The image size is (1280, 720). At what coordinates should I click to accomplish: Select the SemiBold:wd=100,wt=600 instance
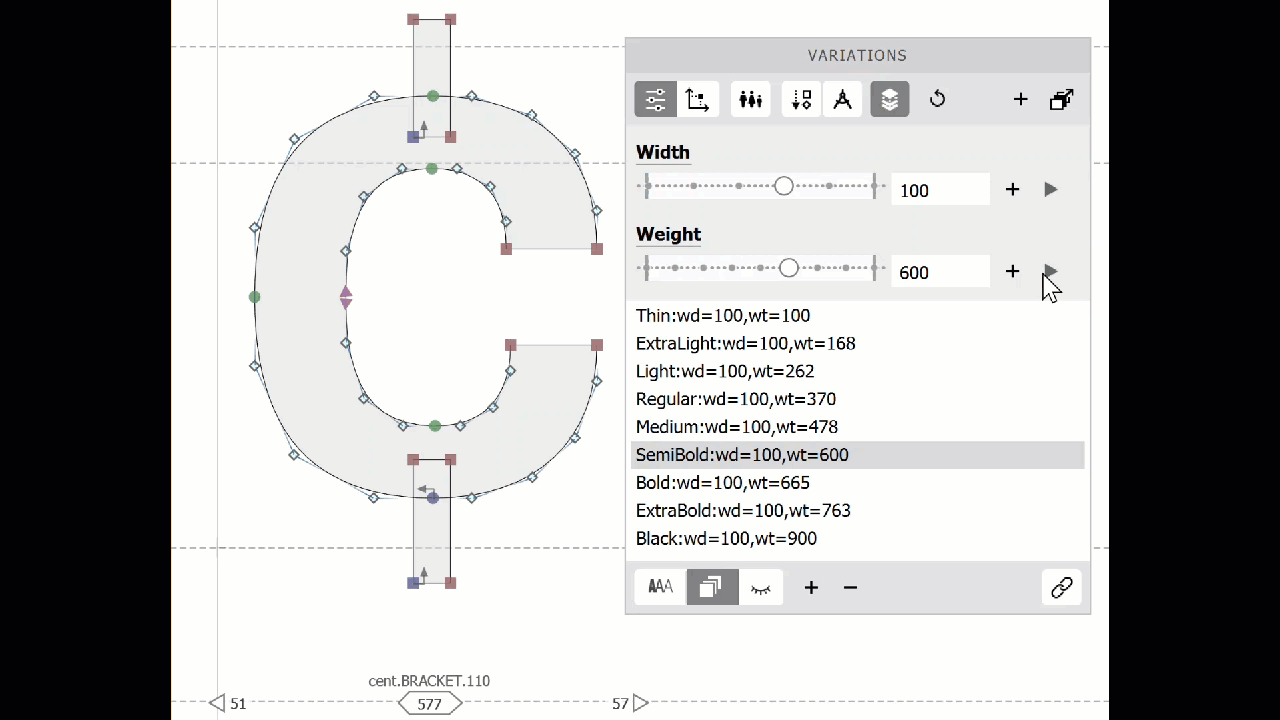pyautogui.click(x=858, y=455)
